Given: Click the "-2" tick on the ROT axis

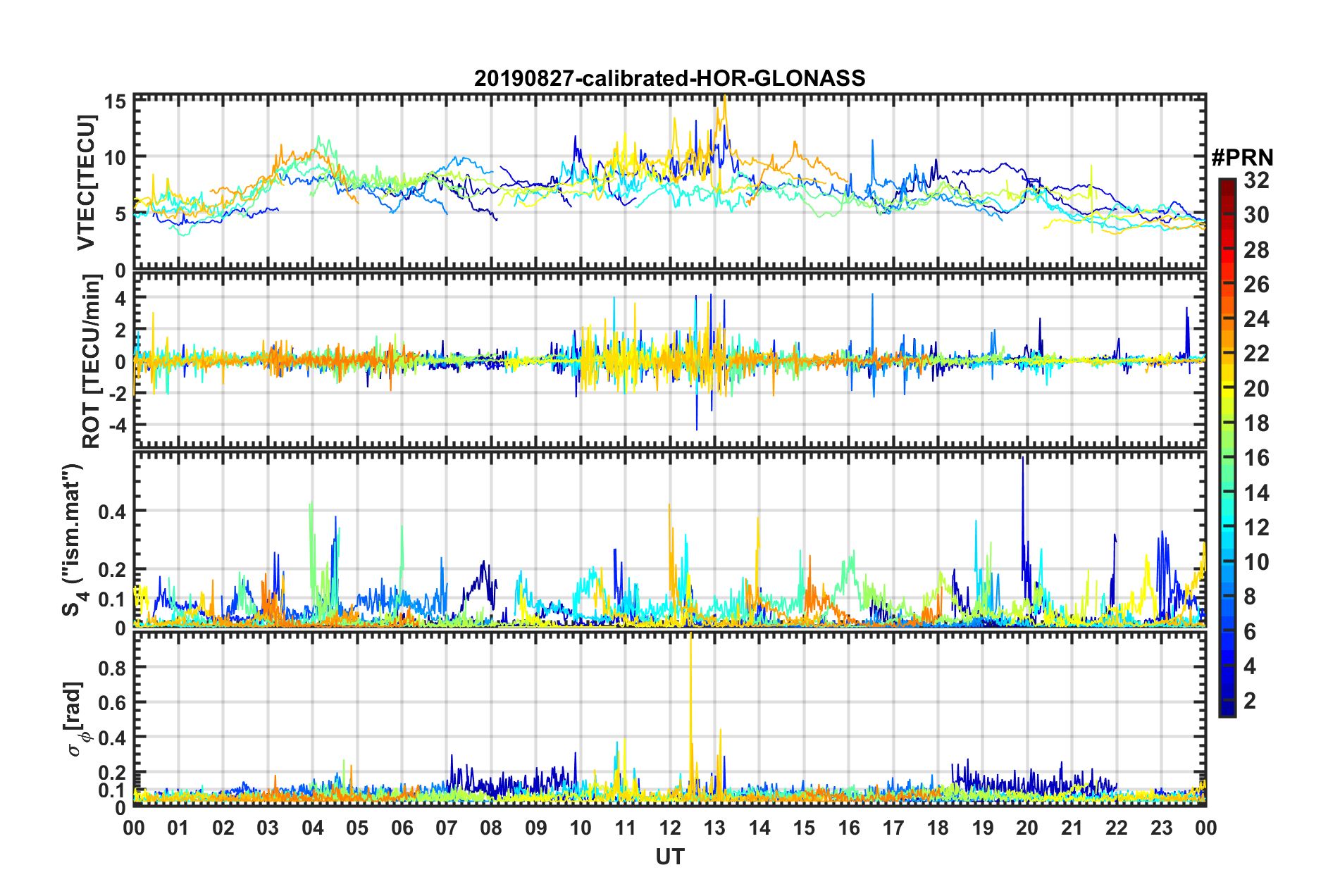Looking at the screenshot, I should 117,394.
